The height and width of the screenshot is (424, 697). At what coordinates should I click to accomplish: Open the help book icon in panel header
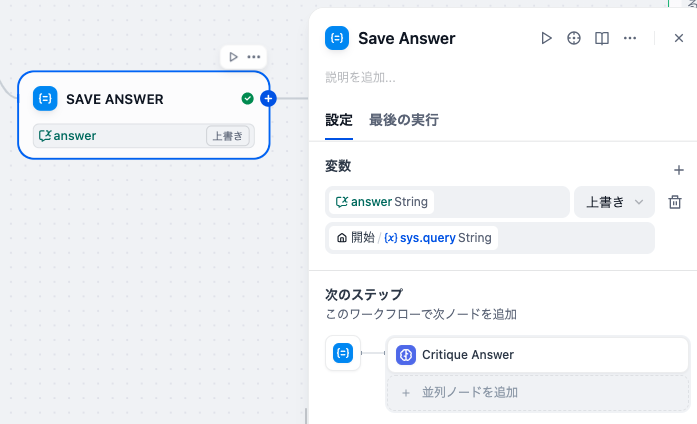[x=602, y=38]
